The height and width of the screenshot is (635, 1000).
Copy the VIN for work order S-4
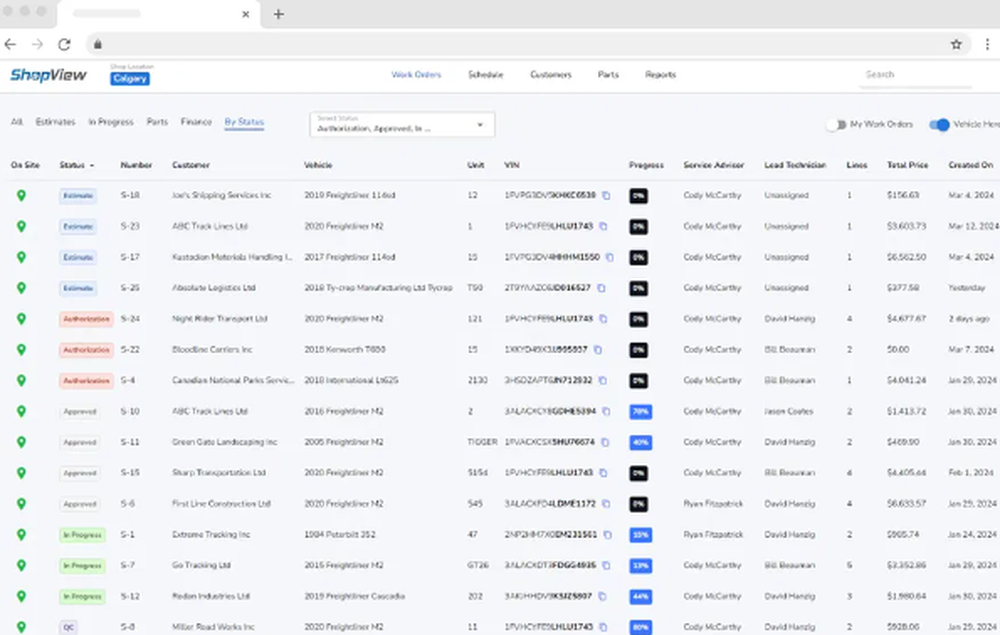coord(603,381)
